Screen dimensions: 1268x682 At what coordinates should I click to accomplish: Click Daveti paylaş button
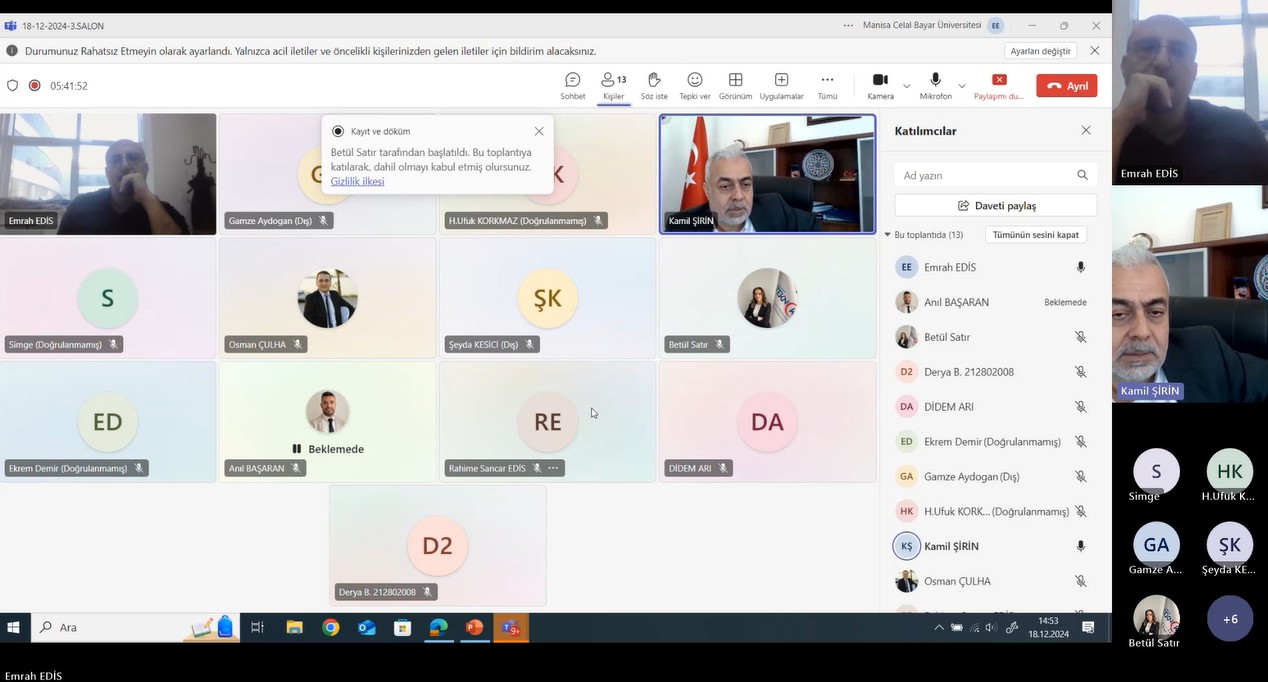tap(995, 205)
